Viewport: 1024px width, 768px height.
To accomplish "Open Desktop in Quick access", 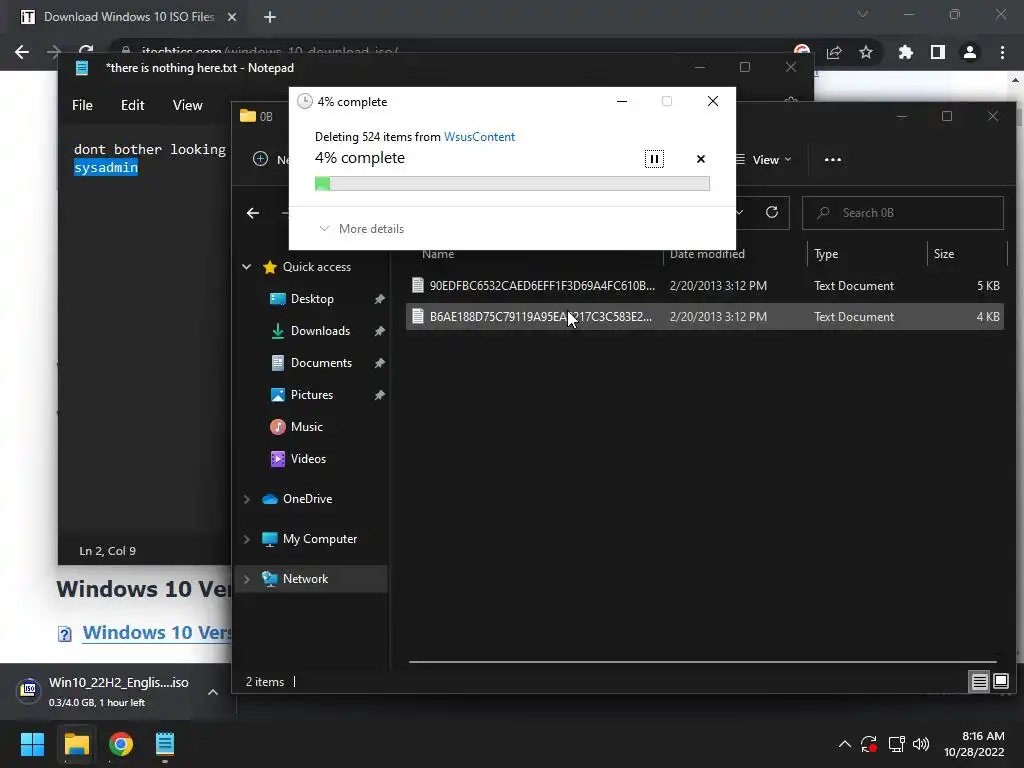I will tap(312, 298).
